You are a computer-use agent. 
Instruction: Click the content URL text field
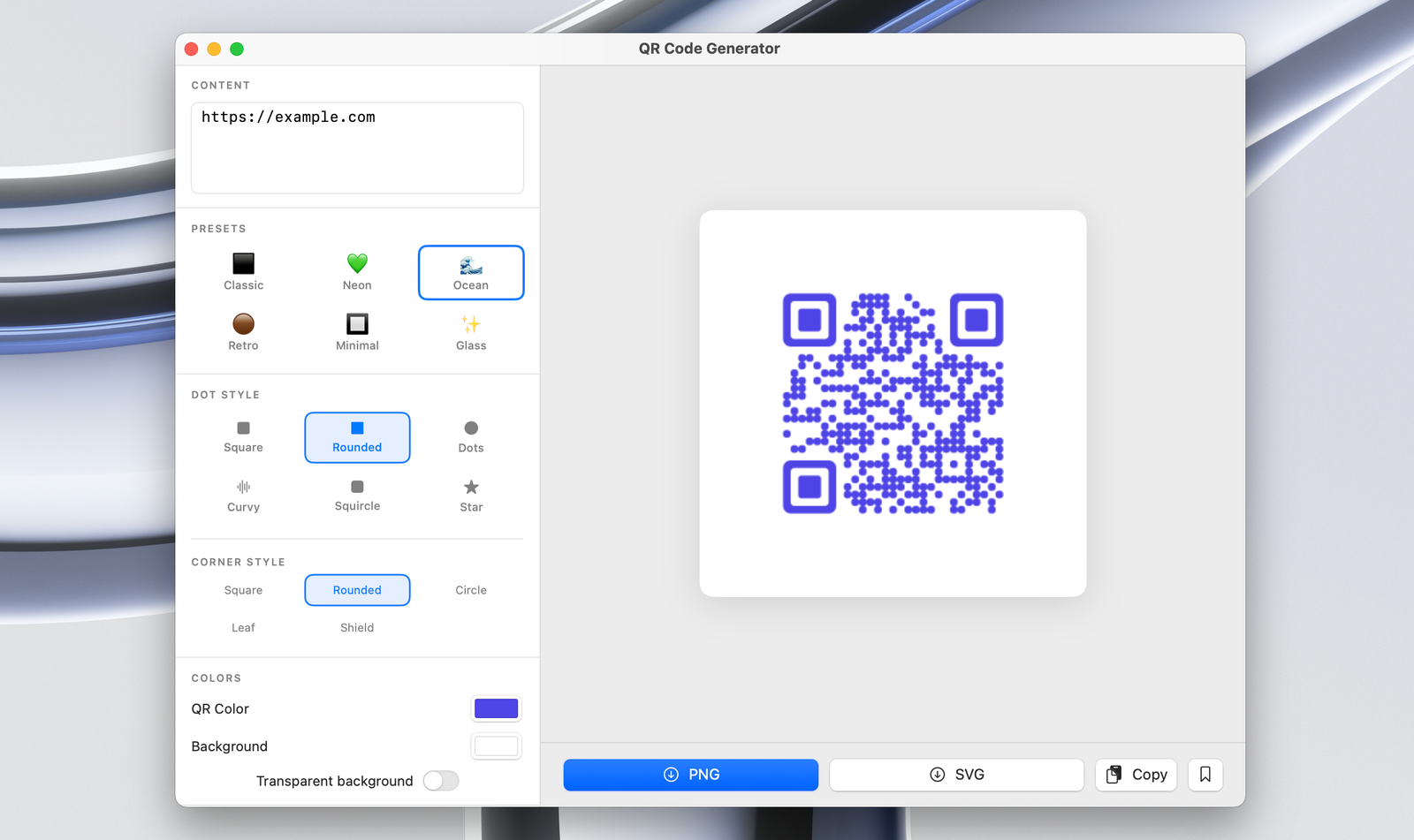(357, 148)
